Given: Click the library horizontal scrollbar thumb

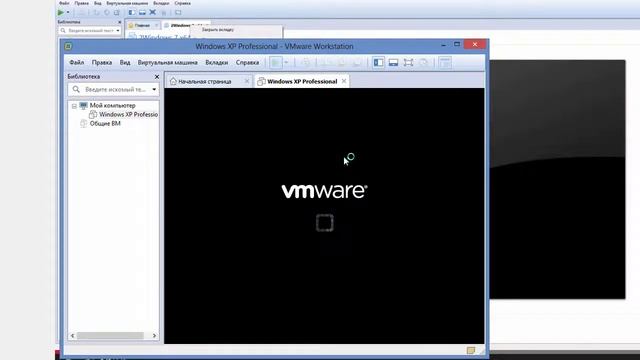Looking at the screenshot, I should point(110,336).
